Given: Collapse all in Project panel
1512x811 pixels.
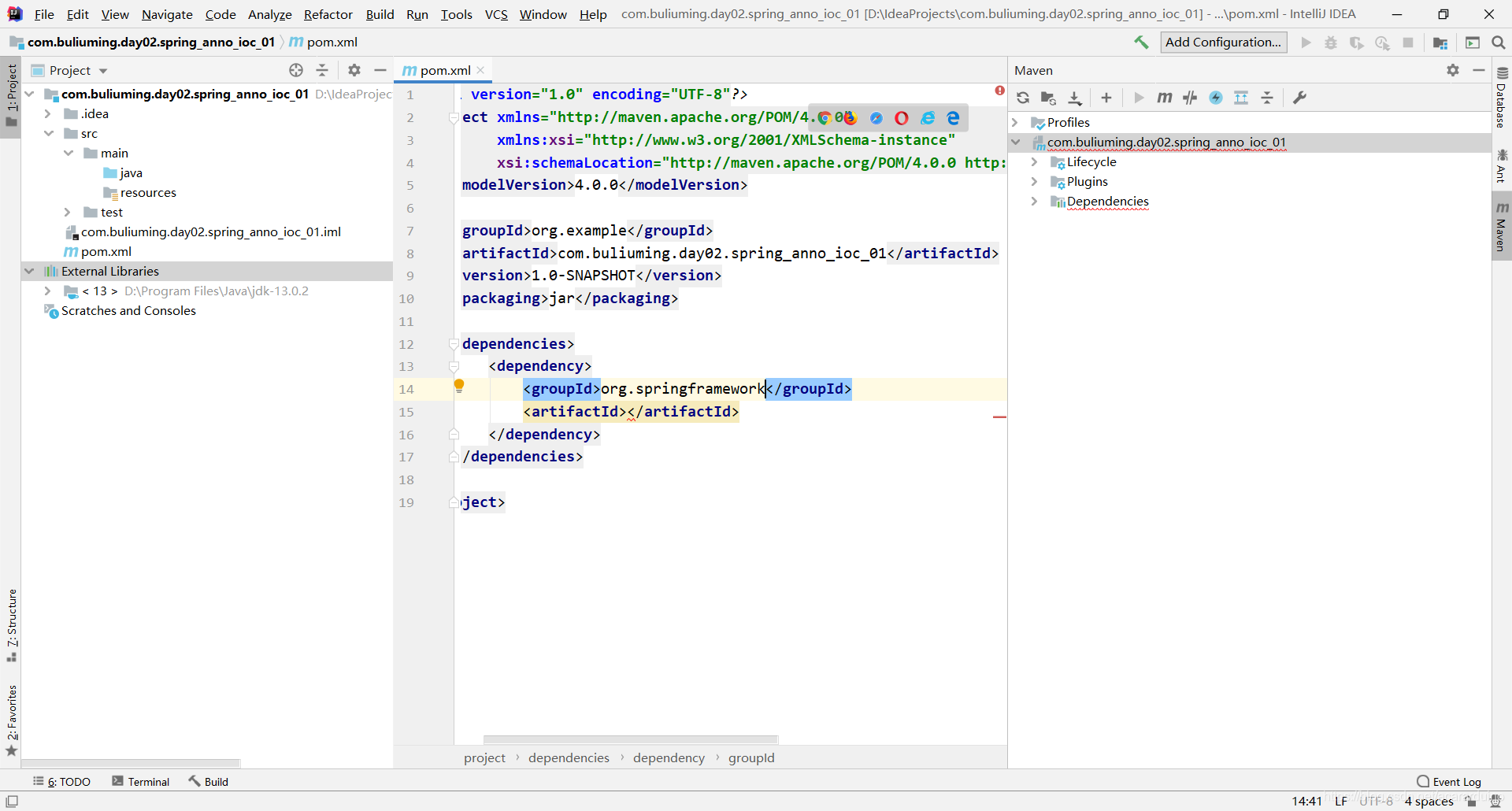Looking at the screenshot, I should tap(322, 70).
